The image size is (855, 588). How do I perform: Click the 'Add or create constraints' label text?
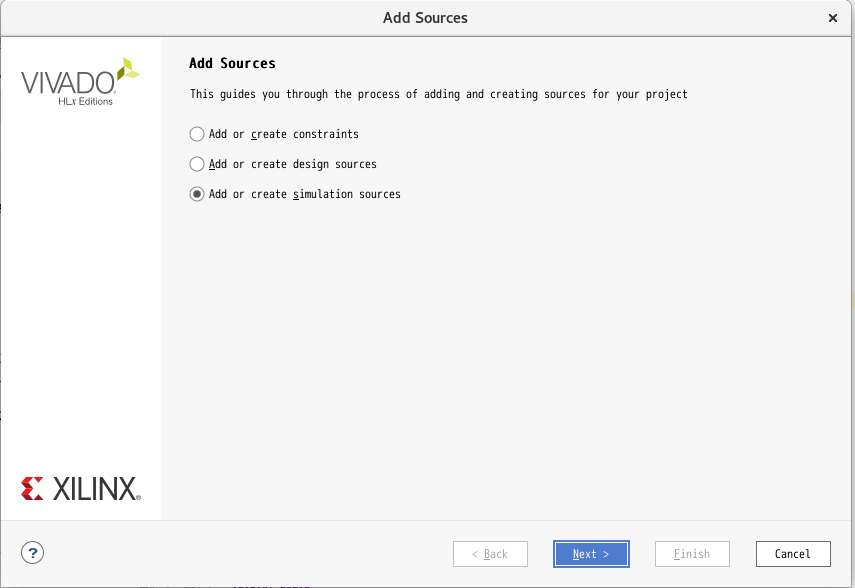(284, 134)
